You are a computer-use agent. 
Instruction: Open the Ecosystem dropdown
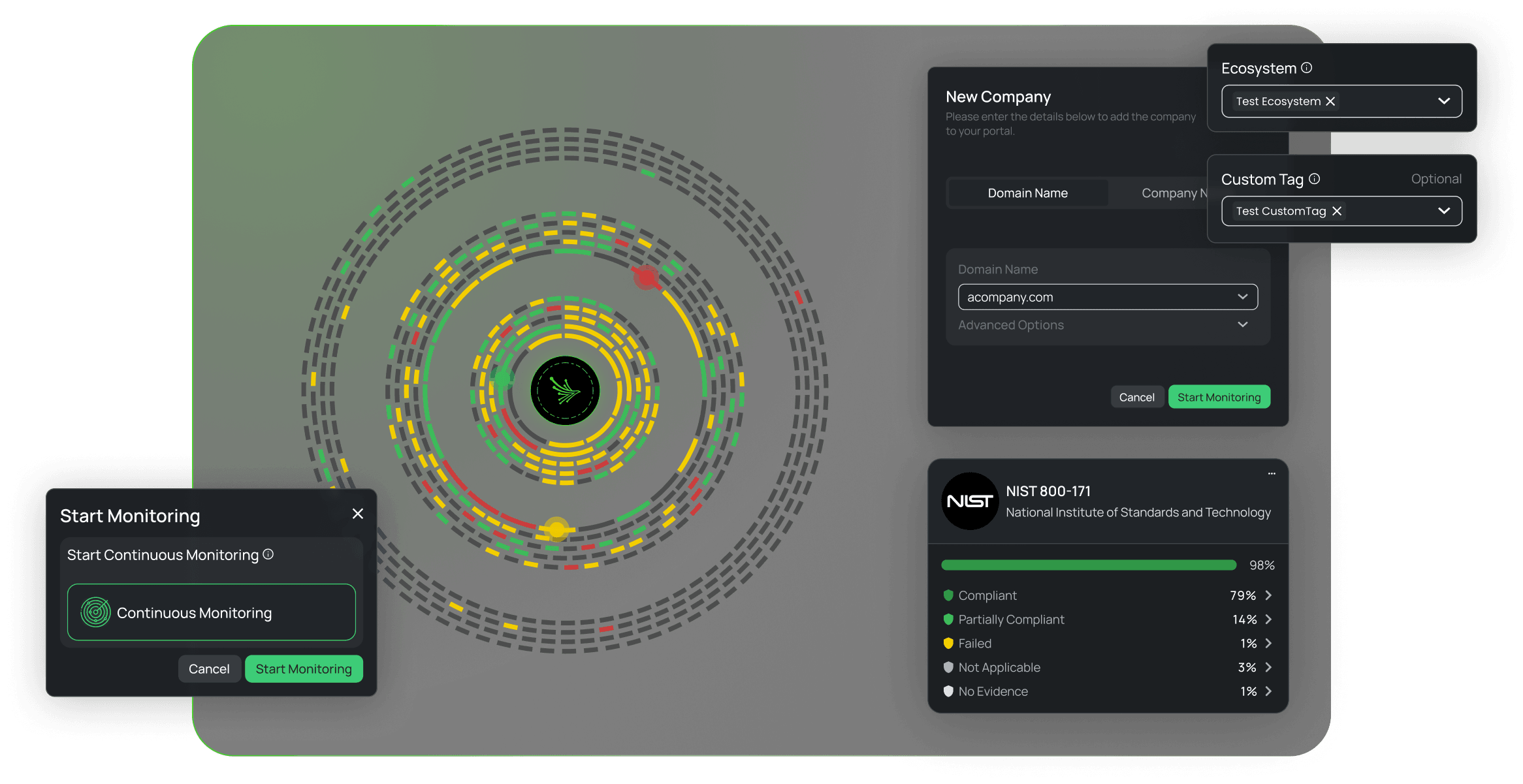(x=1443, y=101)
